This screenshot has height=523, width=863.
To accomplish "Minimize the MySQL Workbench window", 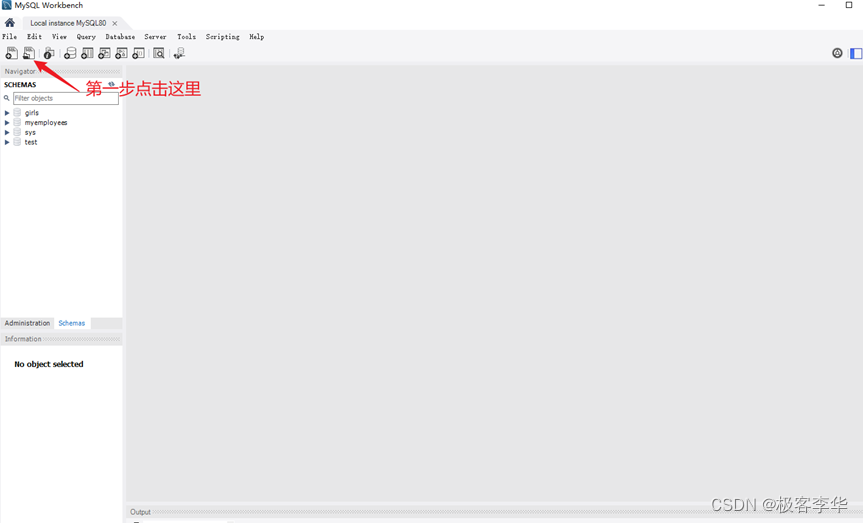I will [x=821, y=5].
